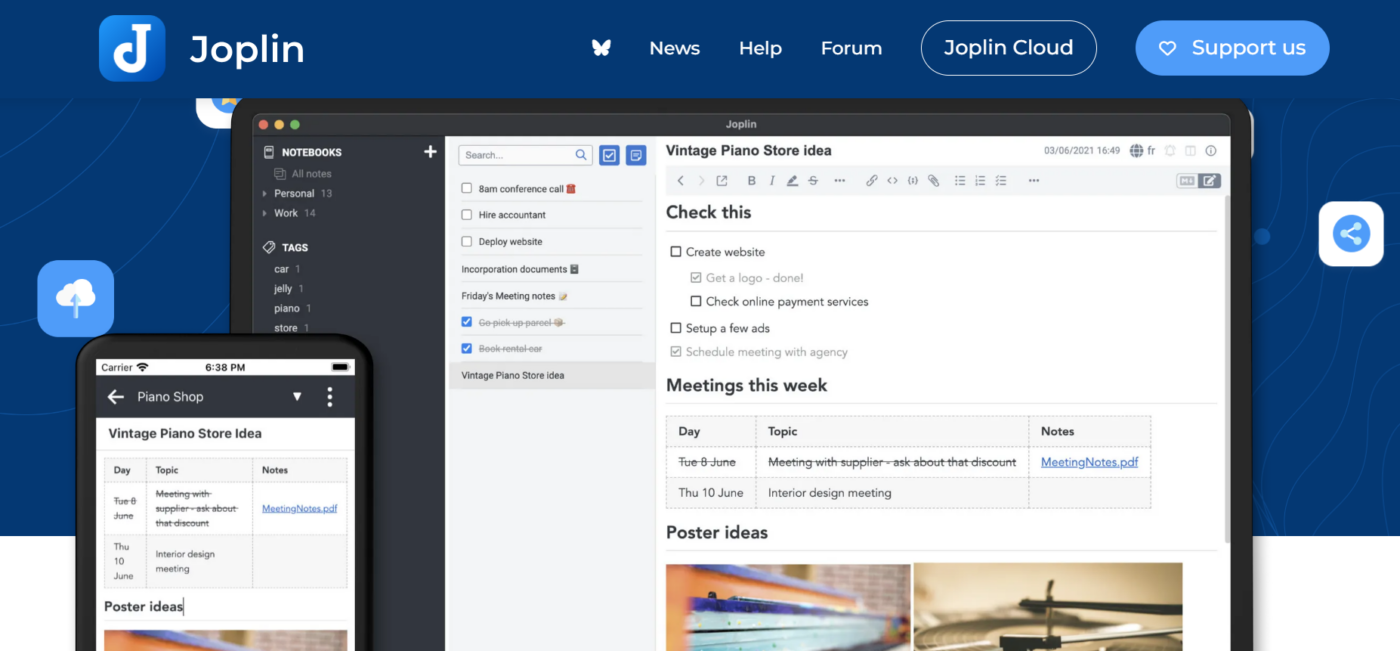The width and height of the screenshot is (1400, 651).
Task: Create a new to-do with checkbox button
Action: tap(609, 155)
